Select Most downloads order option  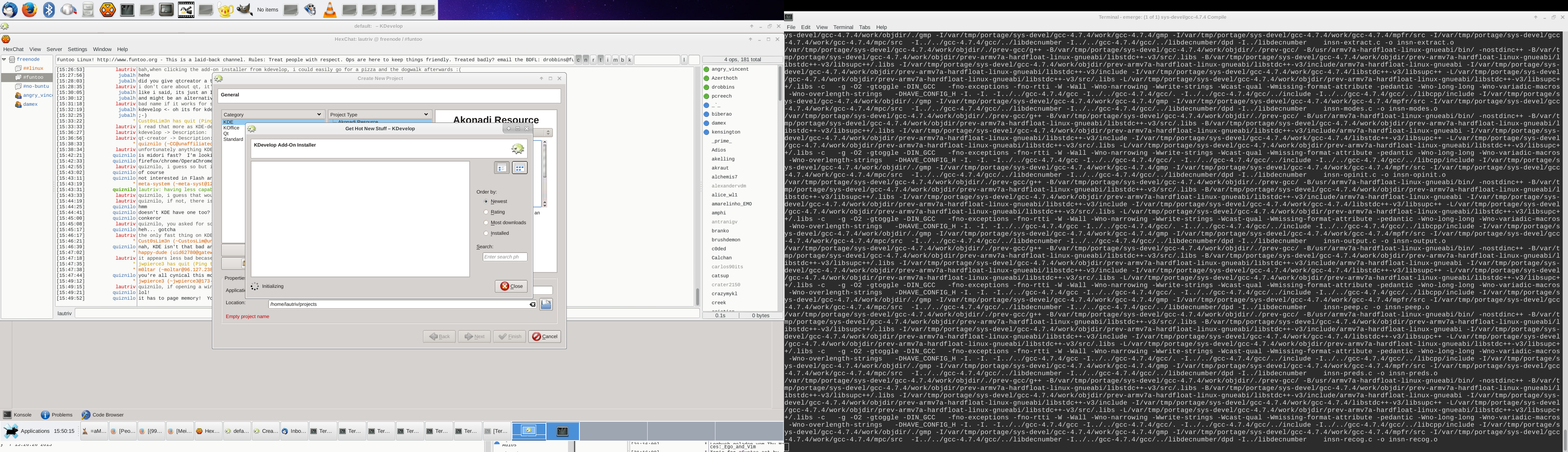tap(505, 223)
